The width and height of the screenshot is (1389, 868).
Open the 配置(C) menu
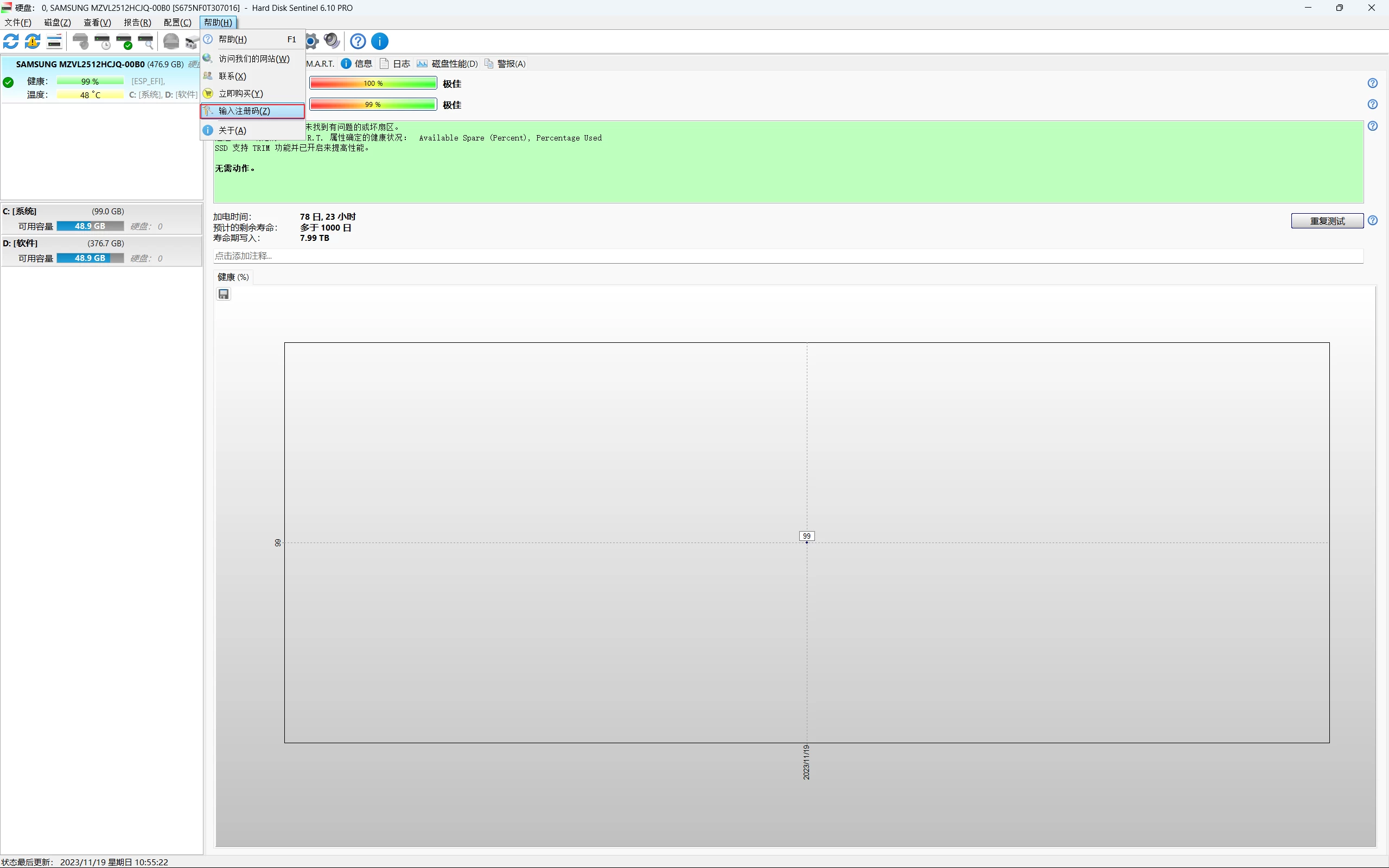[177, 22]
